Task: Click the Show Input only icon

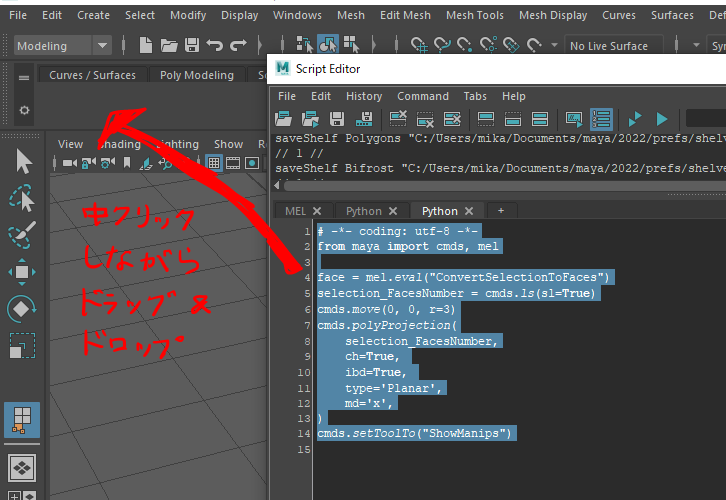Action: (513, 119)
